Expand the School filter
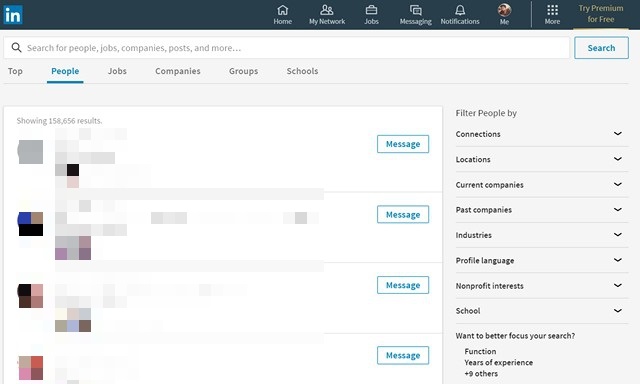This screenshot has width=640, height=384. click(542, 311)
